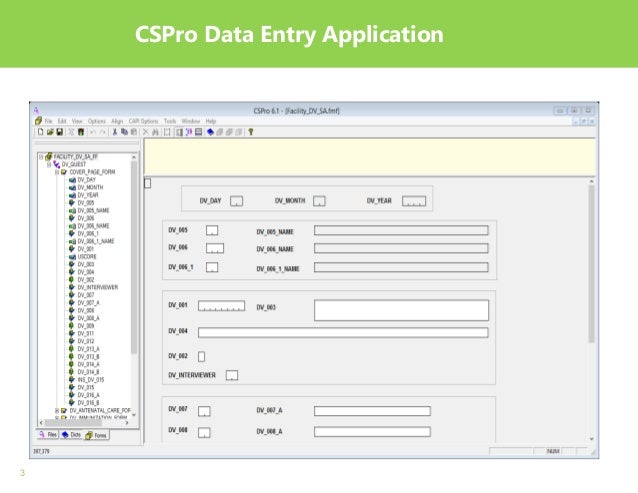This screenshot has height=493, width=638.
Task: Open the File menu
Action: point(48,121)
